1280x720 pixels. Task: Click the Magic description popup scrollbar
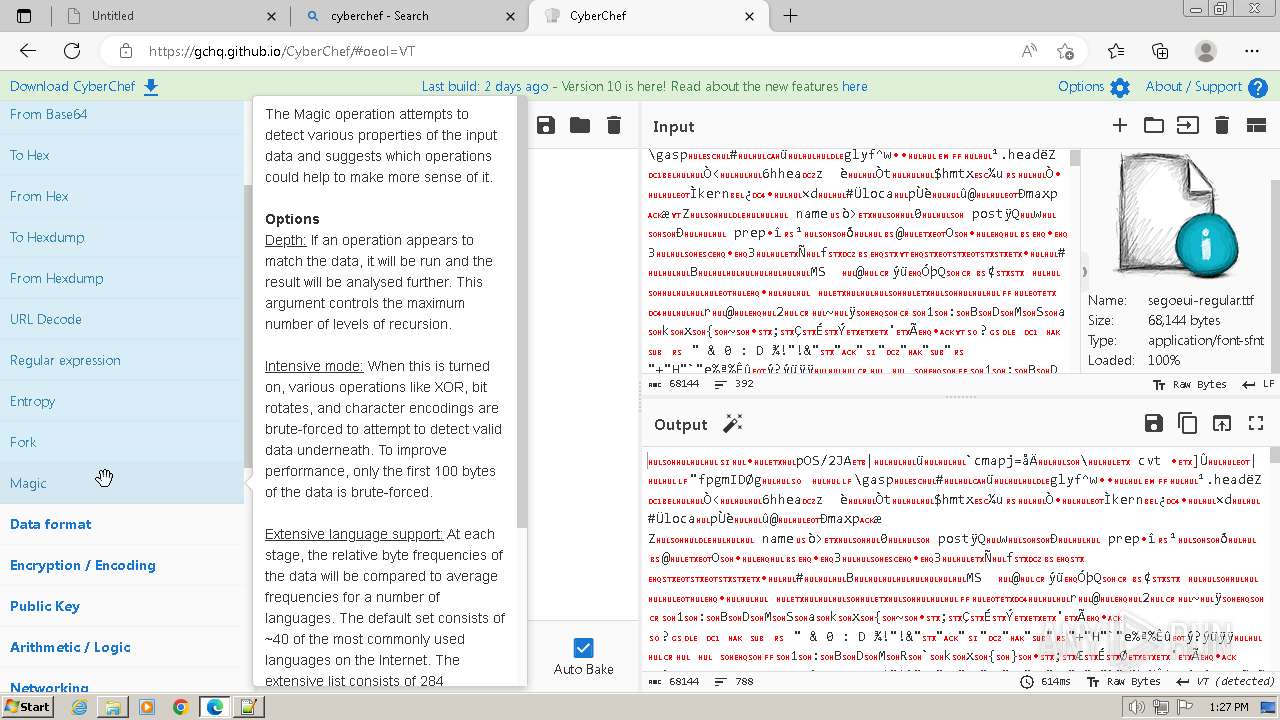point(521,312)
